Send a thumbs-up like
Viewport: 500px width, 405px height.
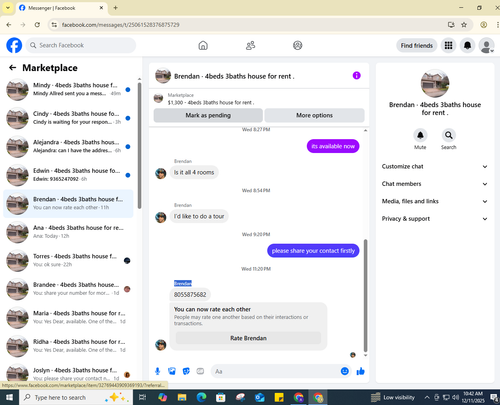point(361,371)
